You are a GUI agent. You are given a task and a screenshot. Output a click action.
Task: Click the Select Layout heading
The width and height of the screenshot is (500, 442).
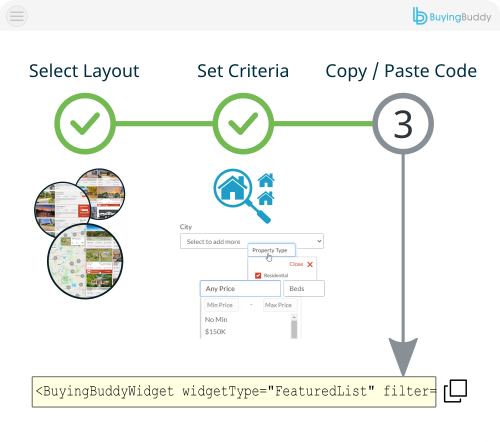(84, 71)
